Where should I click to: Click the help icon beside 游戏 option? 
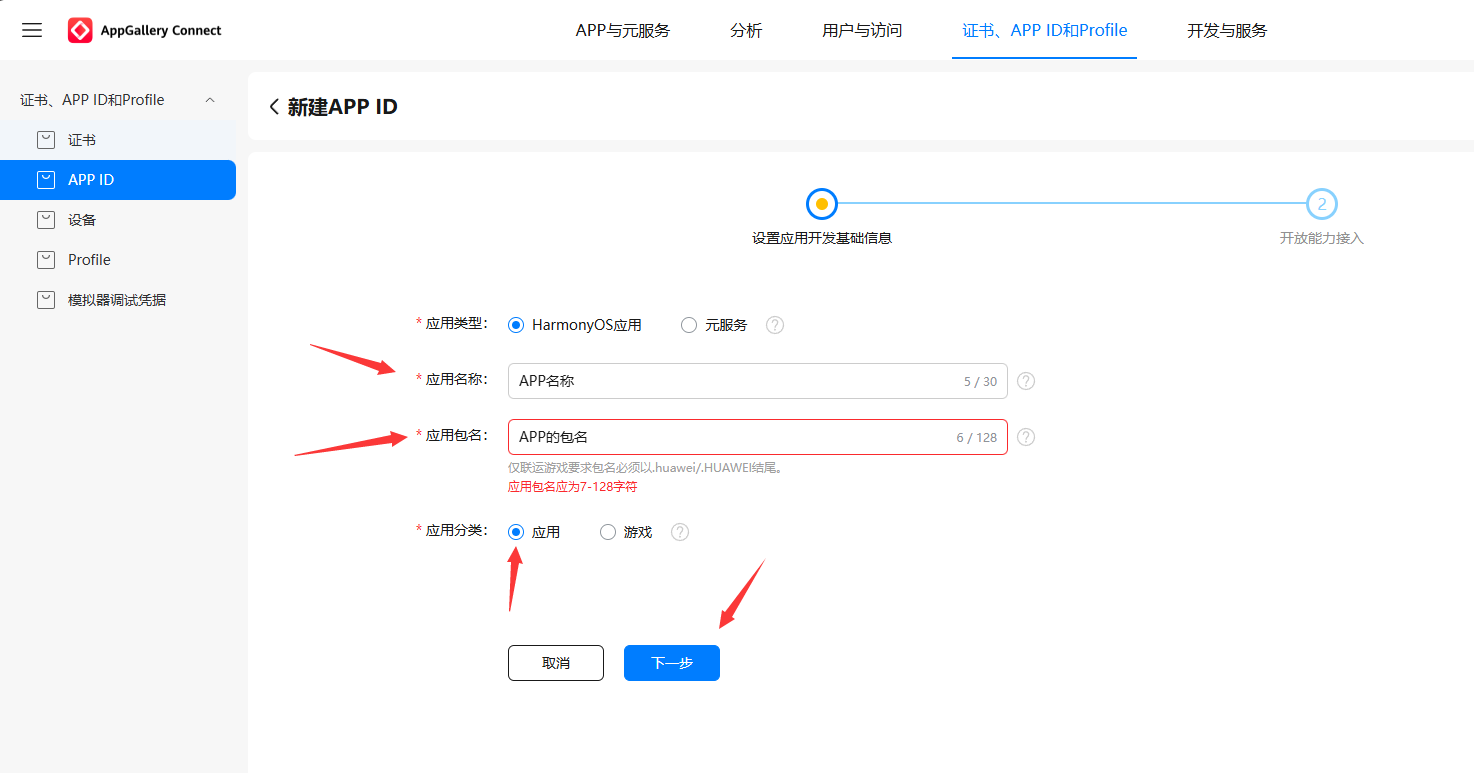coord(680,532)
